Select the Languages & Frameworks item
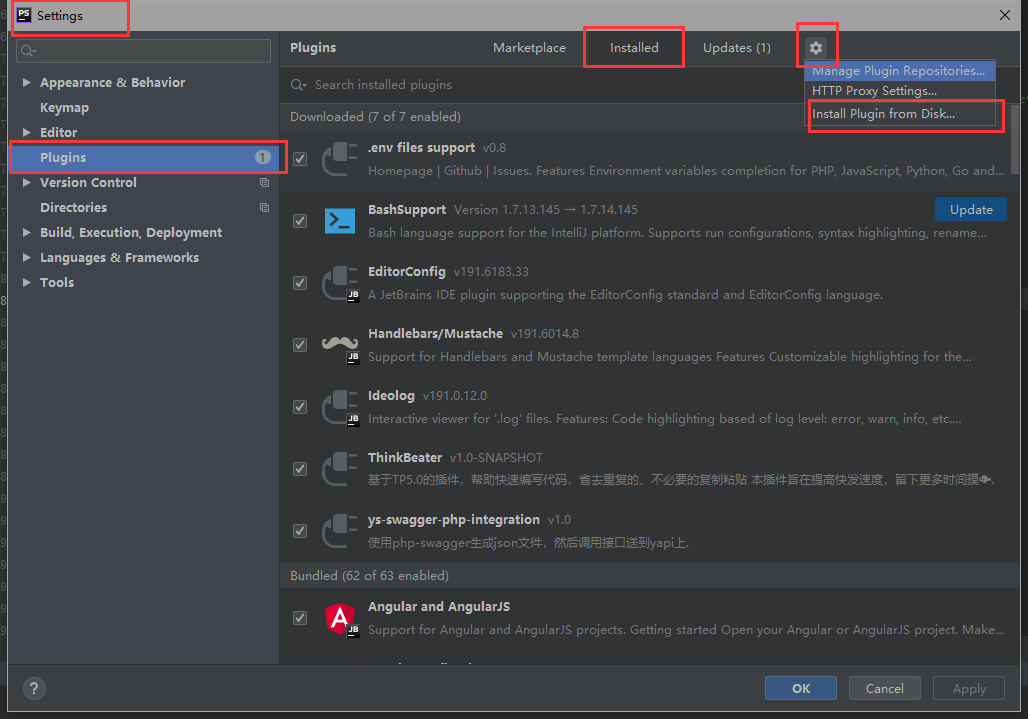Image resolution: width=1028 pixels, height=719 pixels. pyautogui.click(x=119, y=258)
